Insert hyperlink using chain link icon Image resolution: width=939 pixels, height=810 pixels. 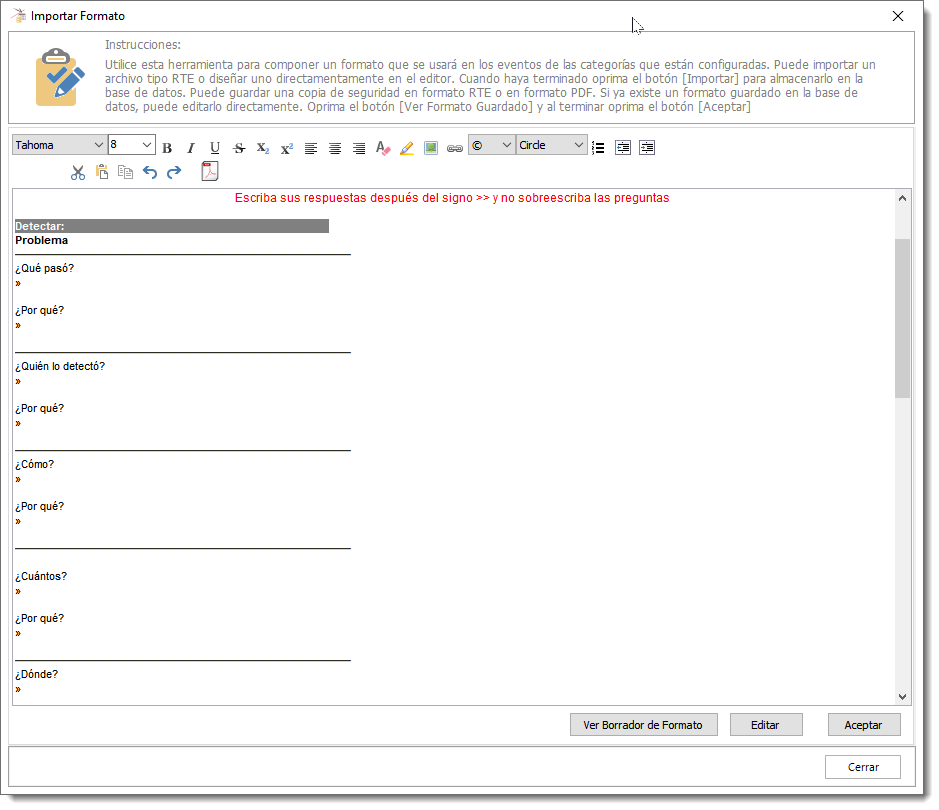(x=455, y=148)
